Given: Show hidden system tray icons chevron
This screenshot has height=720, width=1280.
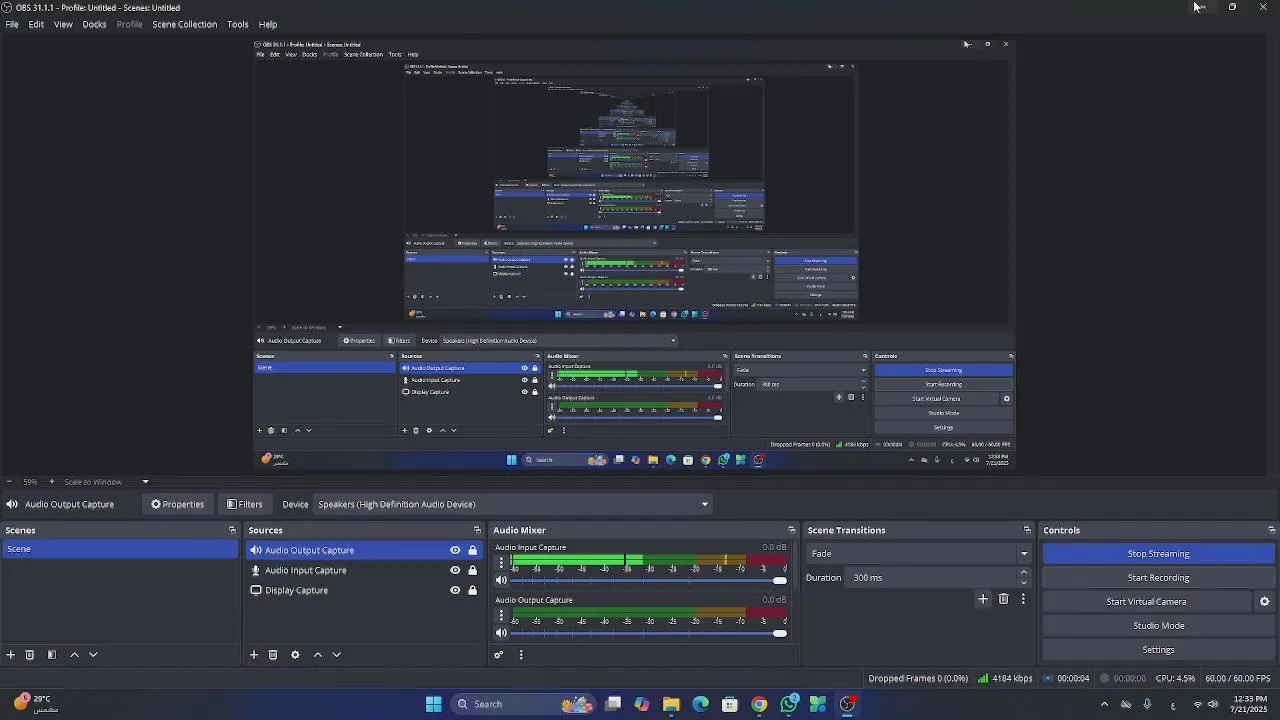Looking at the screenshot, I should (1104, 705).
